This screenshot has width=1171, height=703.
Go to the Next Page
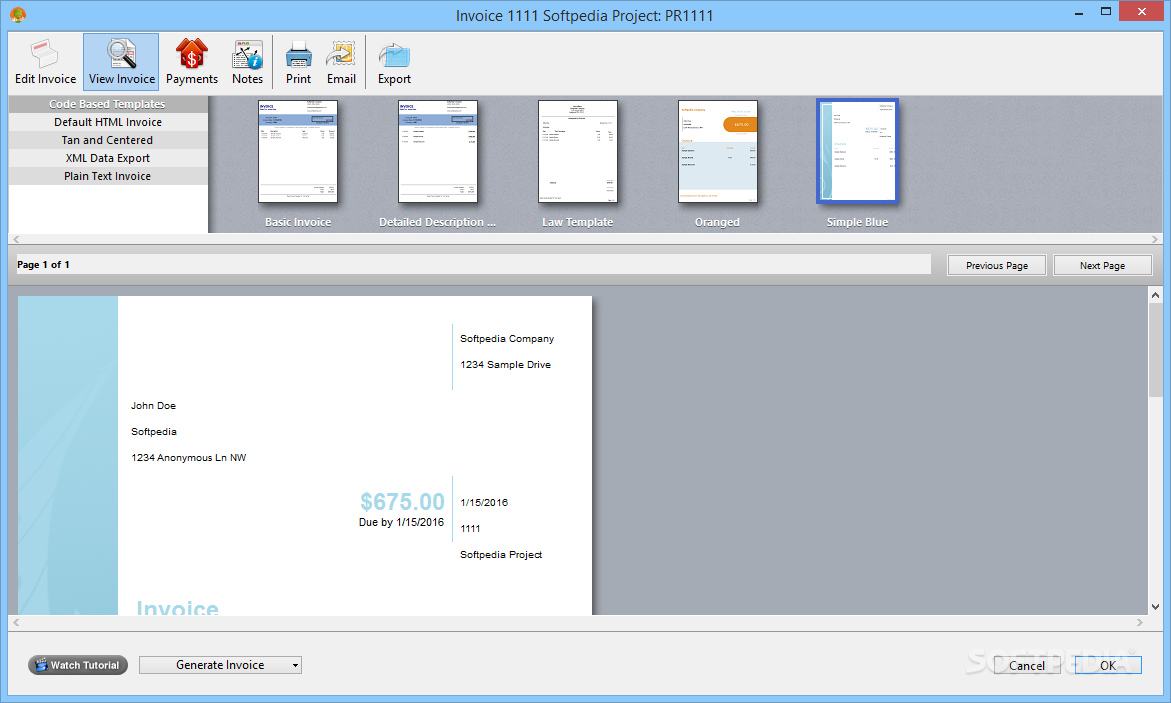coord(1102,265)
